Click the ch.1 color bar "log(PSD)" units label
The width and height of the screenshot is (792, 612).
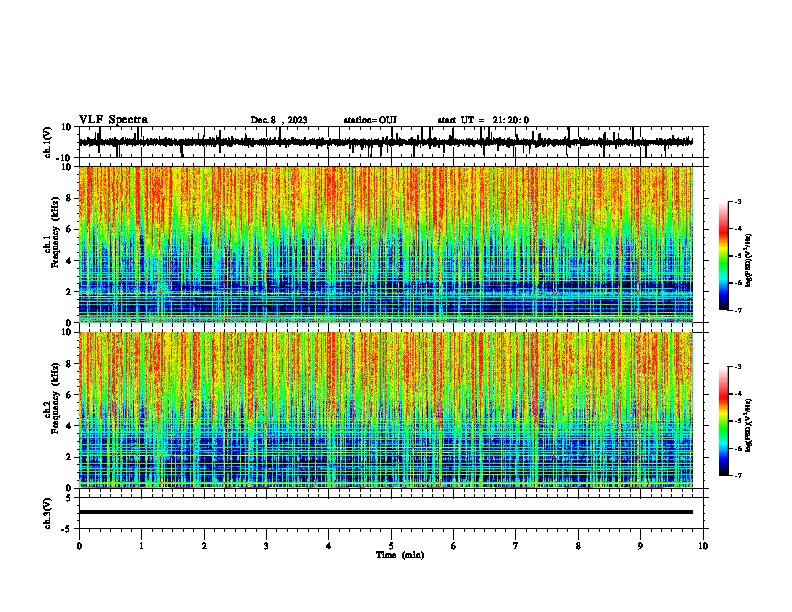(x=749, y=261)
